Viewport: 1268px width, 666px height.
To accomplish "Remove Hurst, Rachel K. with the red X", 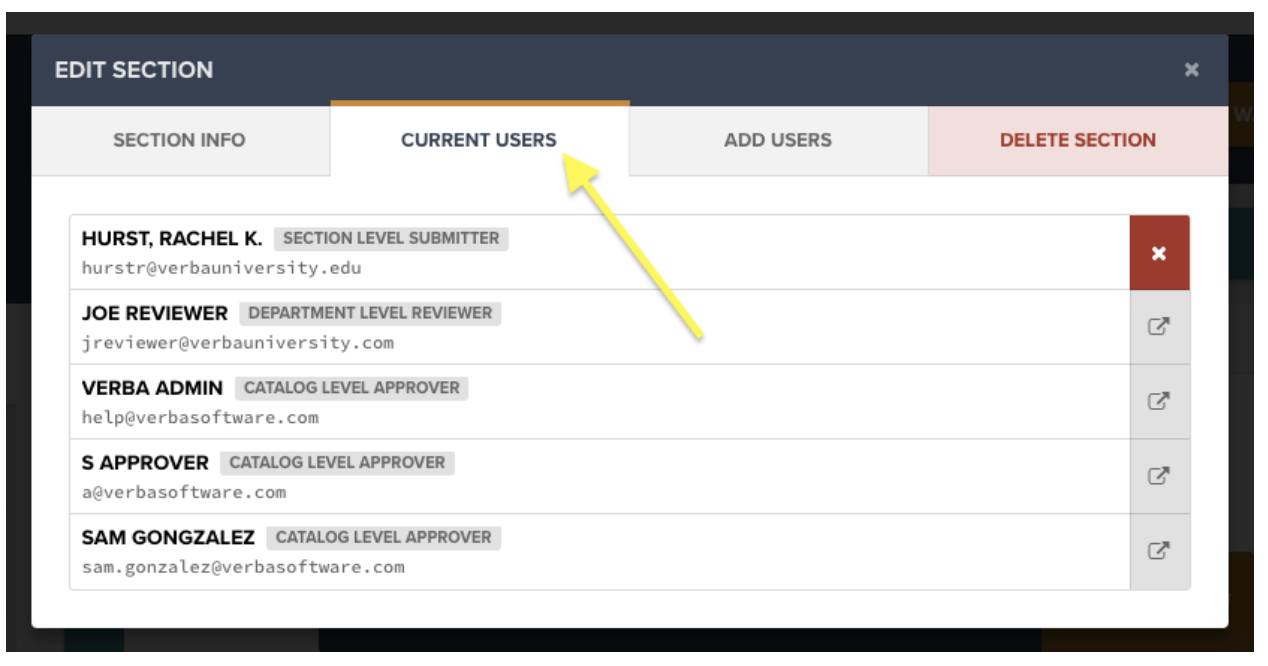I will pyautogui.click(x=1159, y=253).
